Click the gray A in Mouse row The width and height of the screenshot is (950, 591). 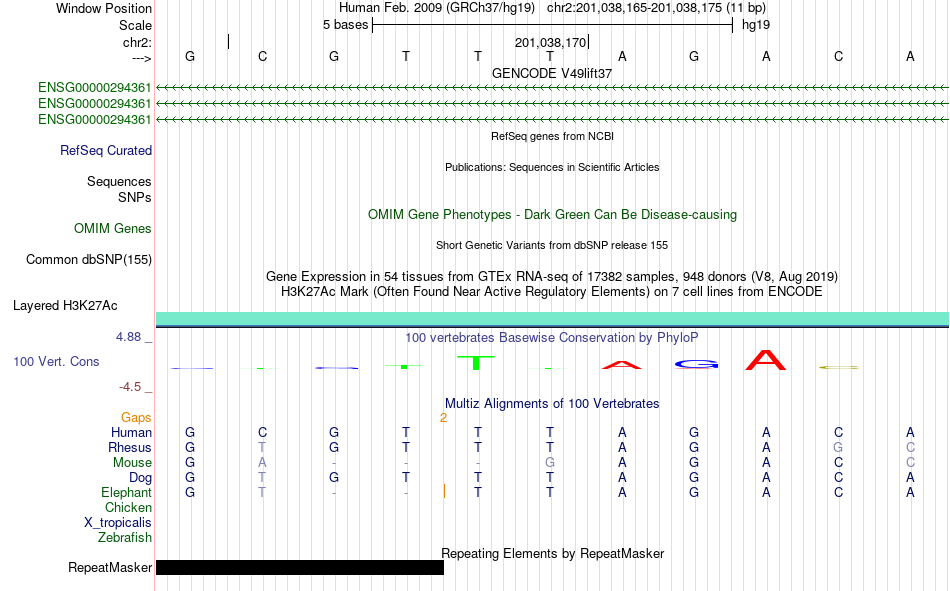262,462
